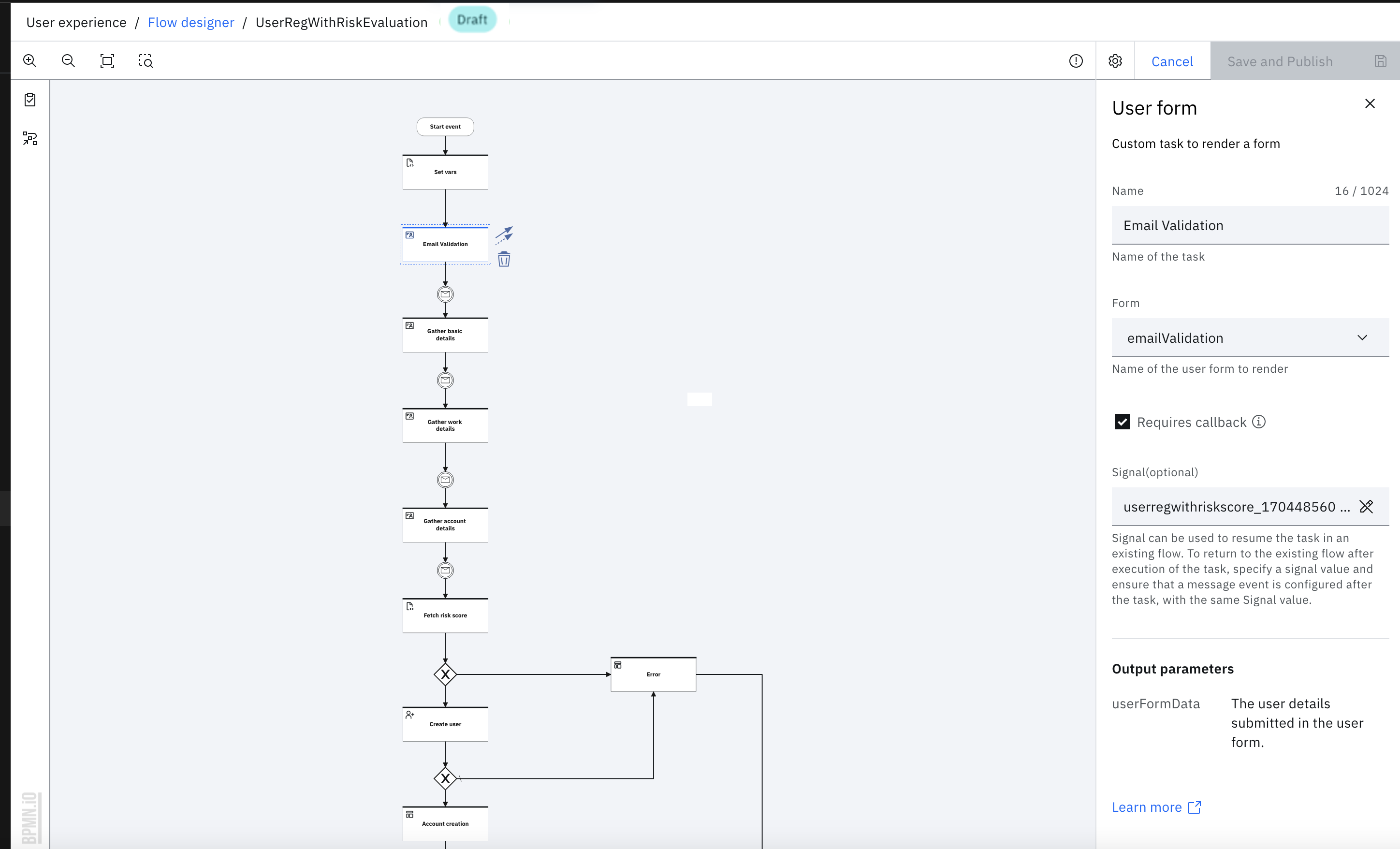Viewport: 1400px width, 849px height.
Task: Click the zoom to selection icon
Action: (x=146, y=61)
